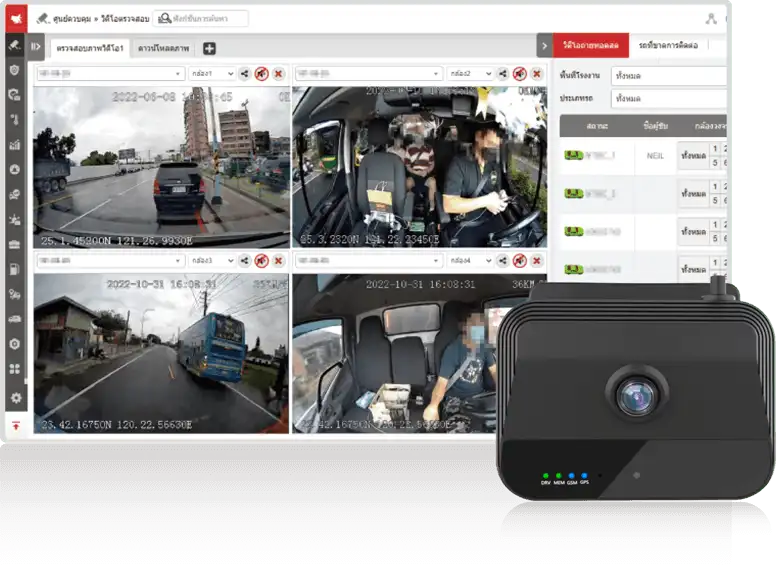The width and height of the screenshot is (780, 571).
Task: Select the car icon in the sidebar
Action: click(15, 319)
